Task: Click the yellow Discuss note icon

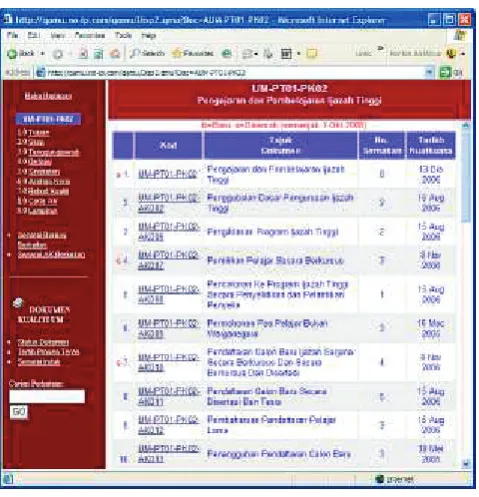Action: pyautogui.click(x=311, y=53)
